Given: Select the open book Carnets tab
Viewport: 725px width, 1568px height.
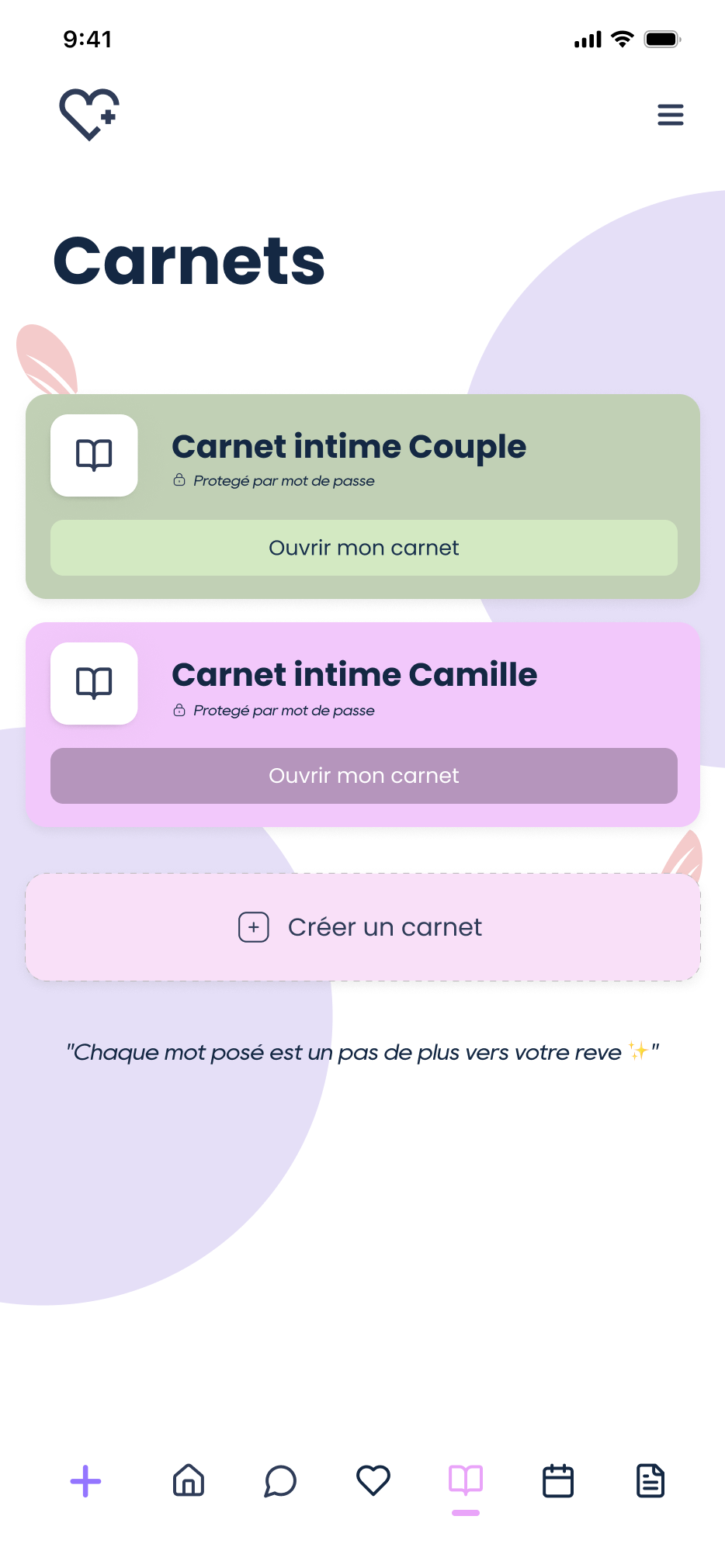Looking at the screenshot, I should [466, 1480].
